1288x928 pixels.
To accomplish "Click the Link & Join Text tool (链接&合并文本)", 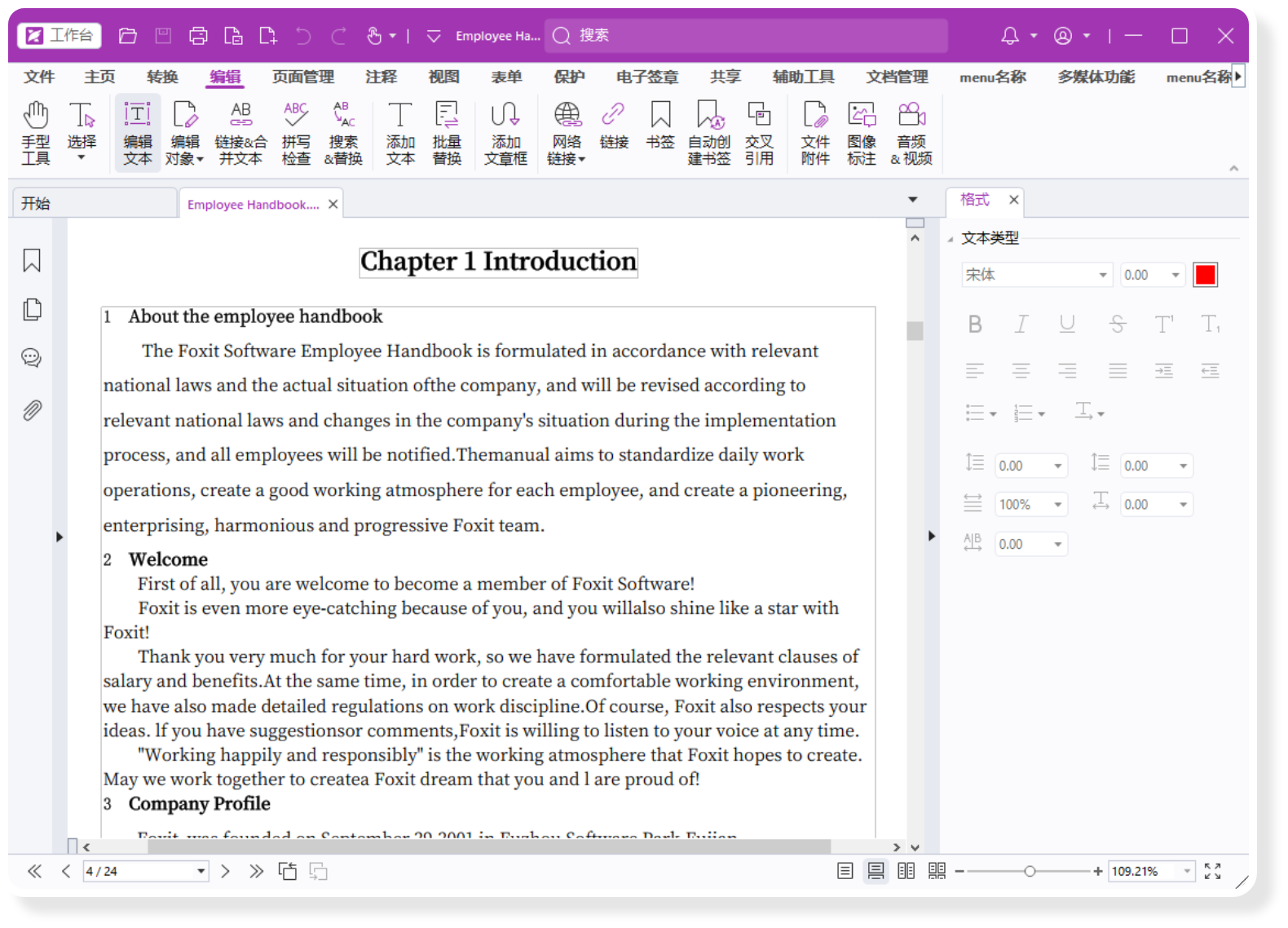I will pos(240,134).
